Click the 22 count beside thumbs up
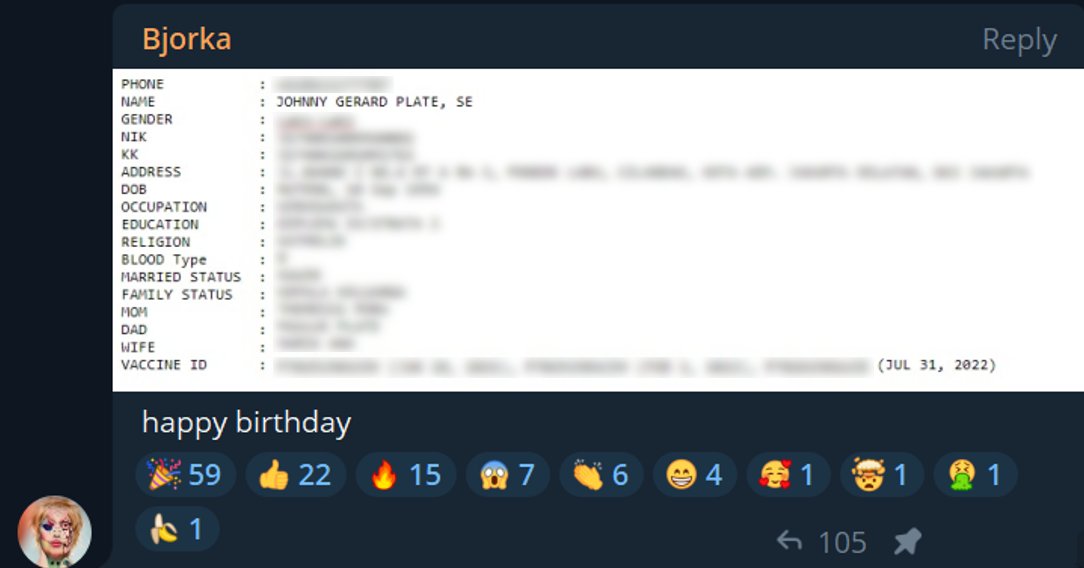1084x568 pixels. 315,475
